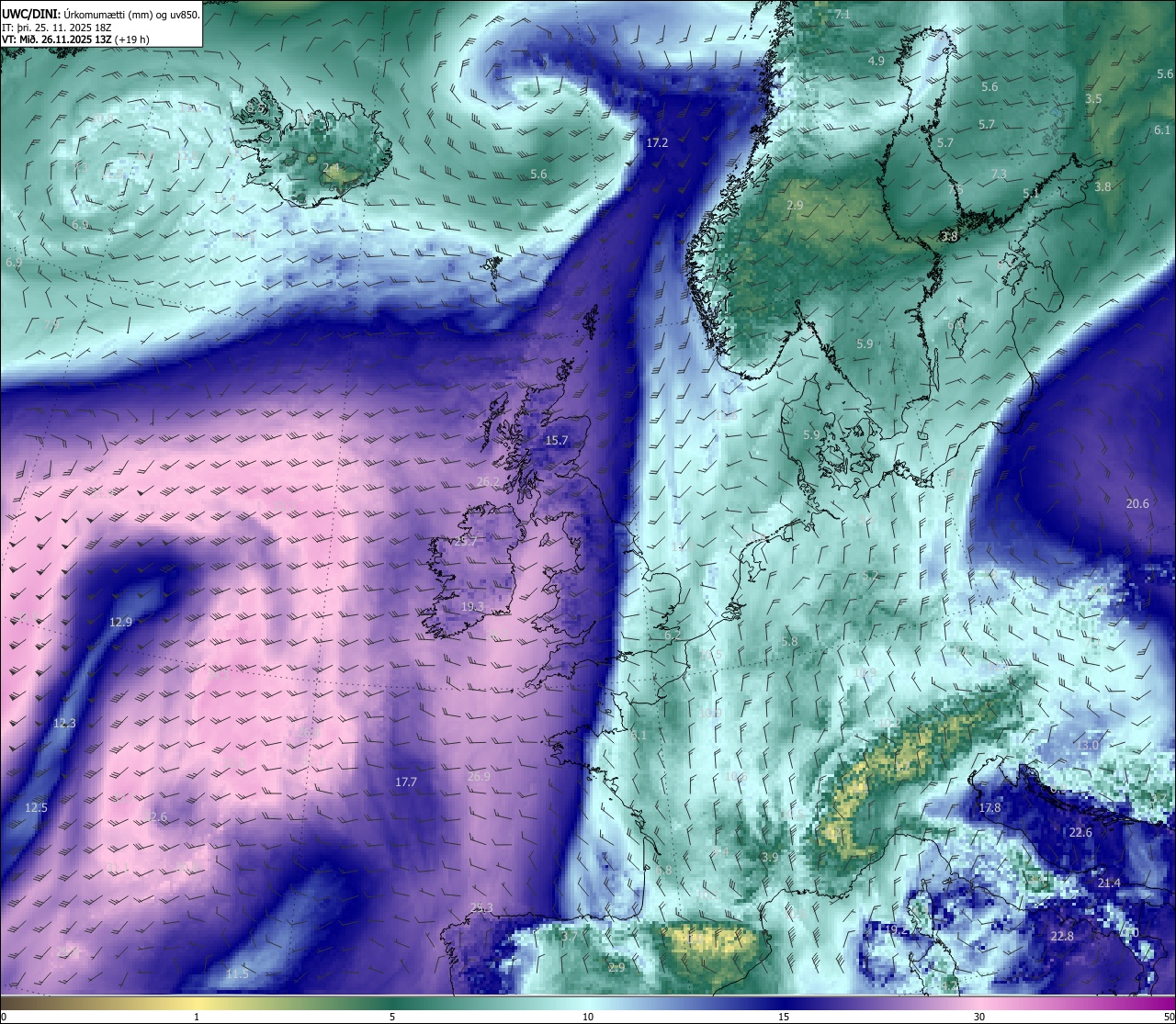Viewport: 1176px width, 1024px height.
Task: Click the 22.8 value over southern Italy
Action: (1062, 936)
